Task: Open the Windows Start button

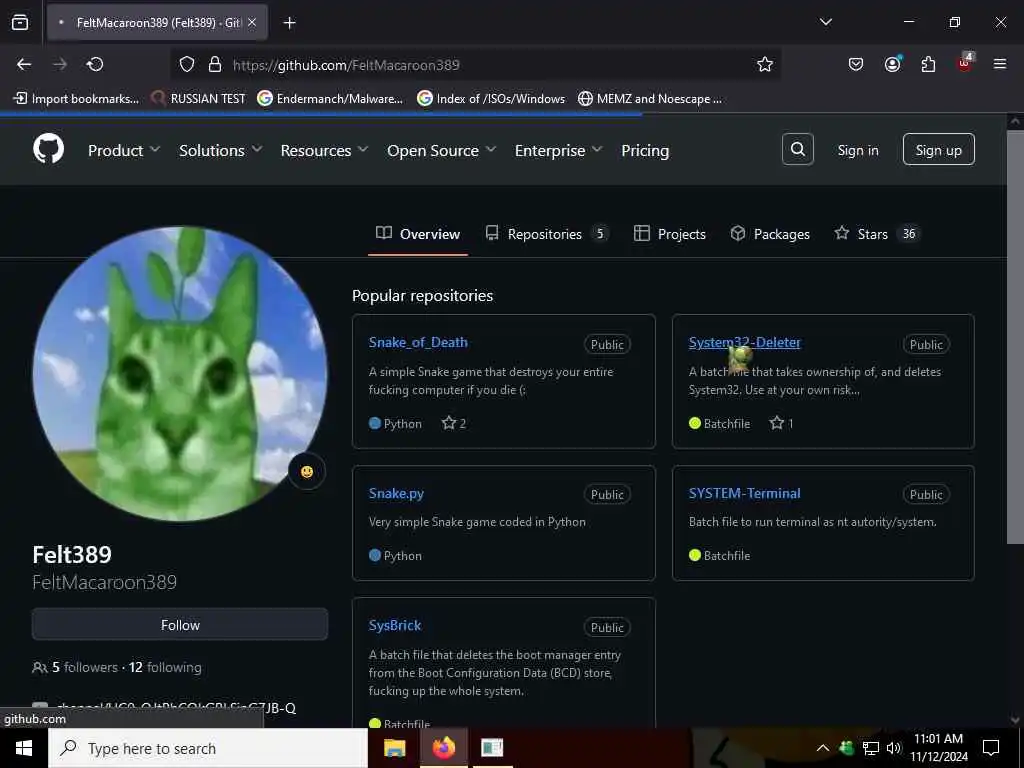Action: (x=24, y=748)
